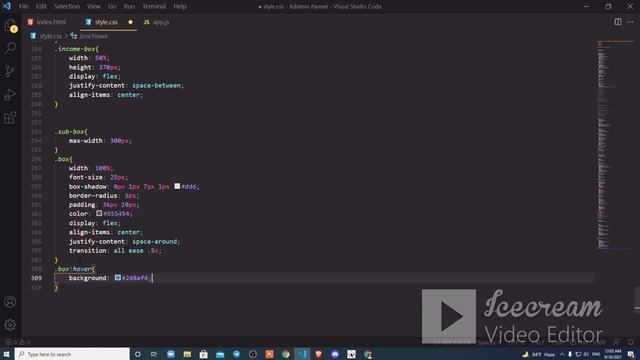This screenshot has width=640, height=360.
Task: Open the Search view in activity bar
Action: point(10,48)
